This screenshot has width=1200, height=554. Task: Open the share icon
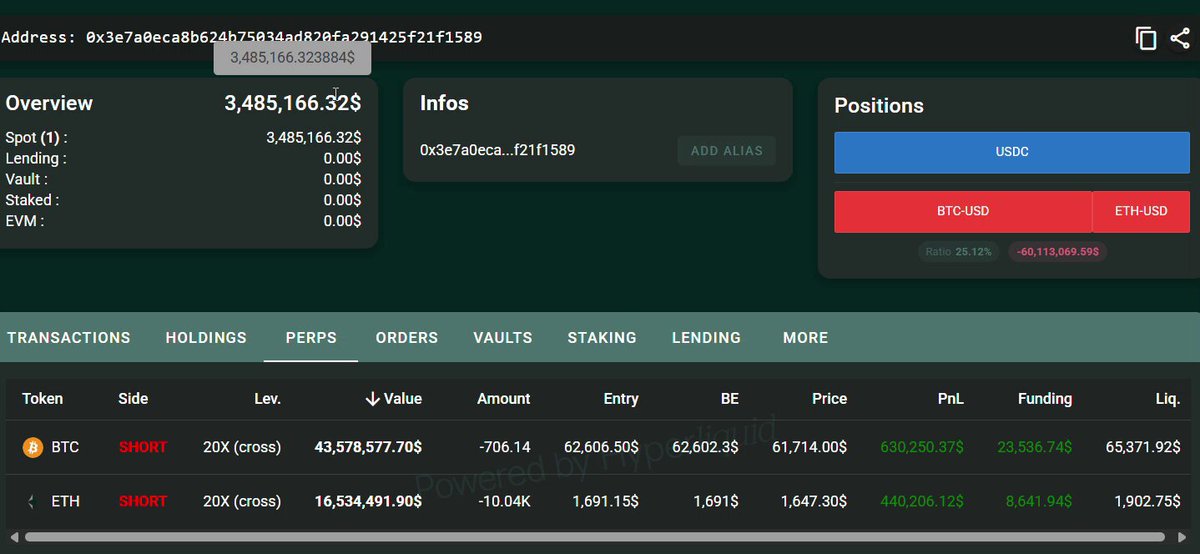pos(1178,39)
